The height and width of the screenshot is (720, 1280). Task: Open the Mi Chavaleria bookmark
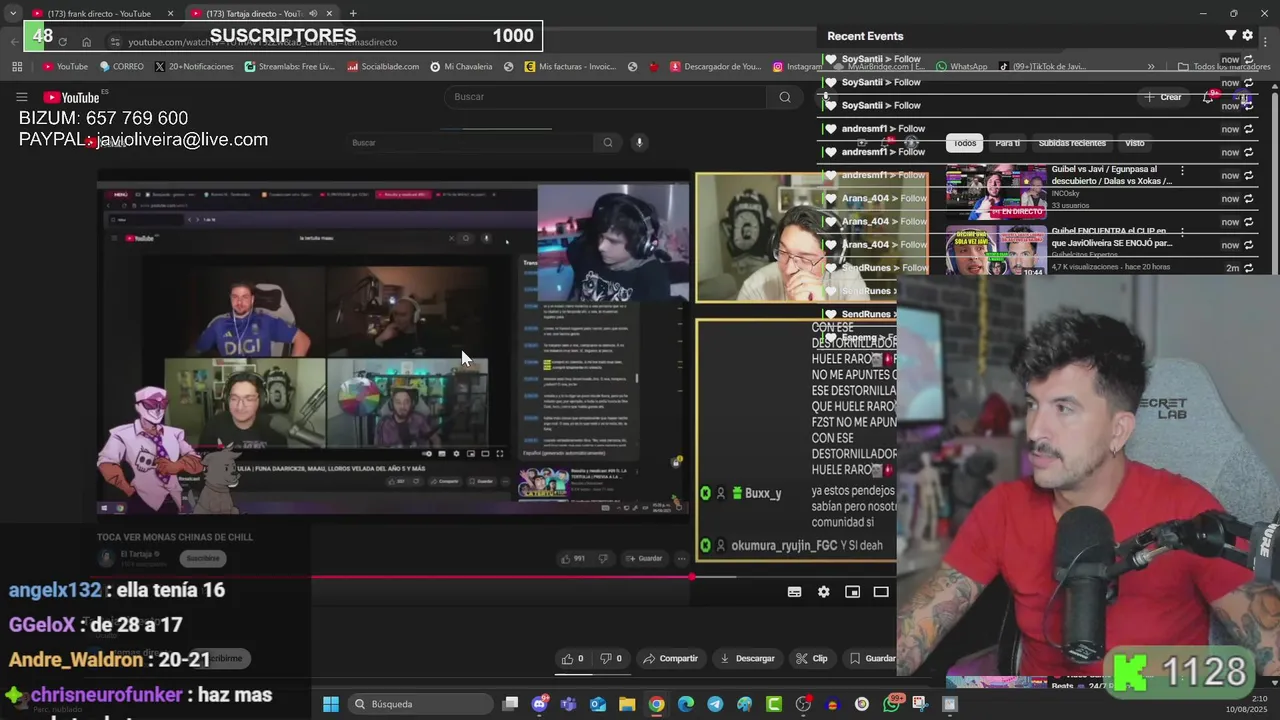pyautogui.click(x=461, y=67)
